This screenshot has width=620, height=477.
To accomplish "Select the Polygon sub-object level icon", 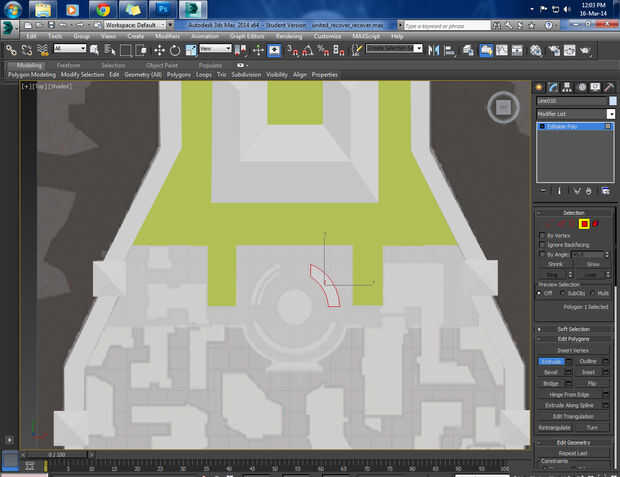I will [584, 224].
